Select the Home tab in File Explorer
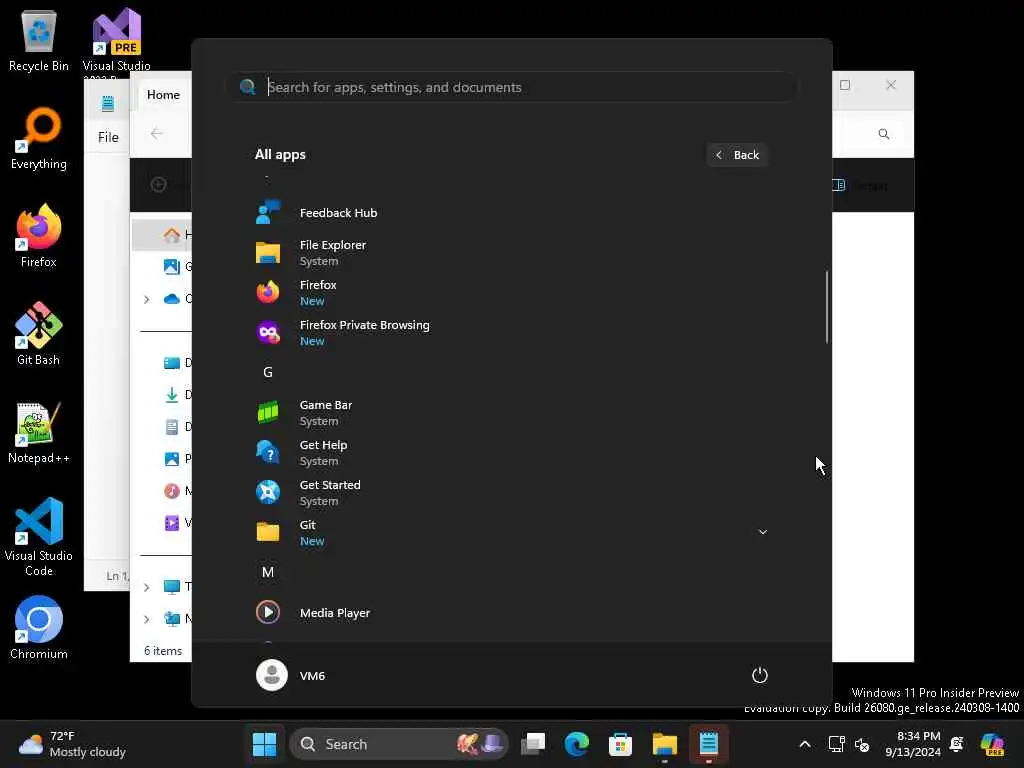Screen dimensions: 1024x768 (163, 95)
